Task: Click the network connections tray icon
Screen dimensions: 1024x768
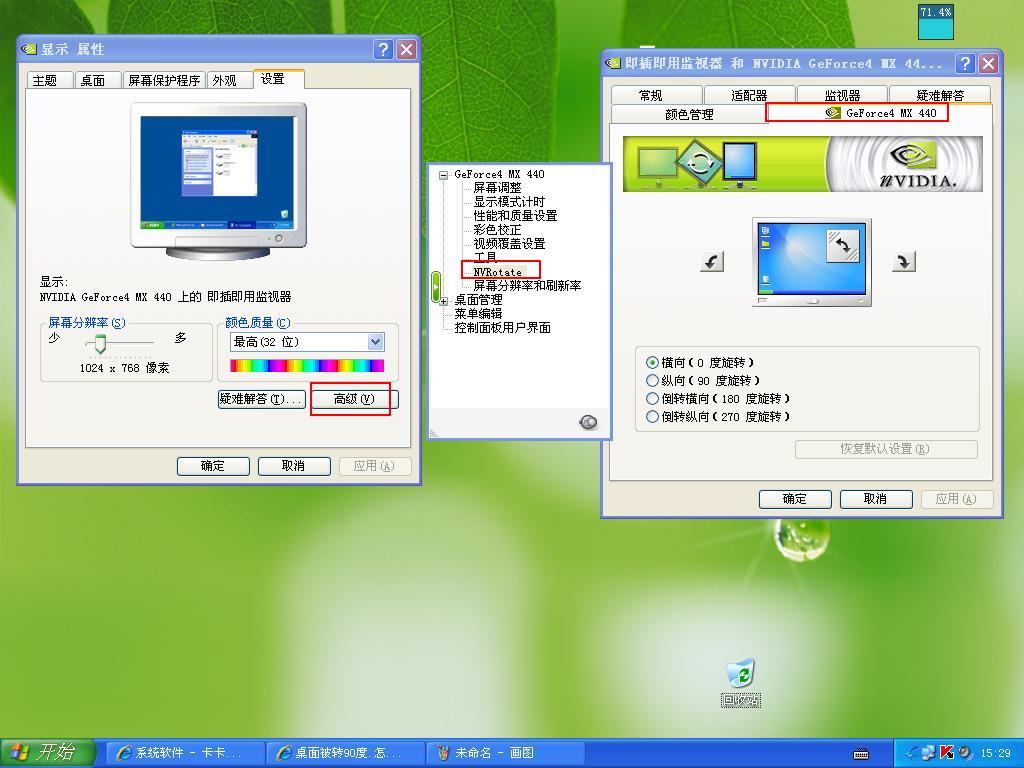Action: [x=929, y=753]
